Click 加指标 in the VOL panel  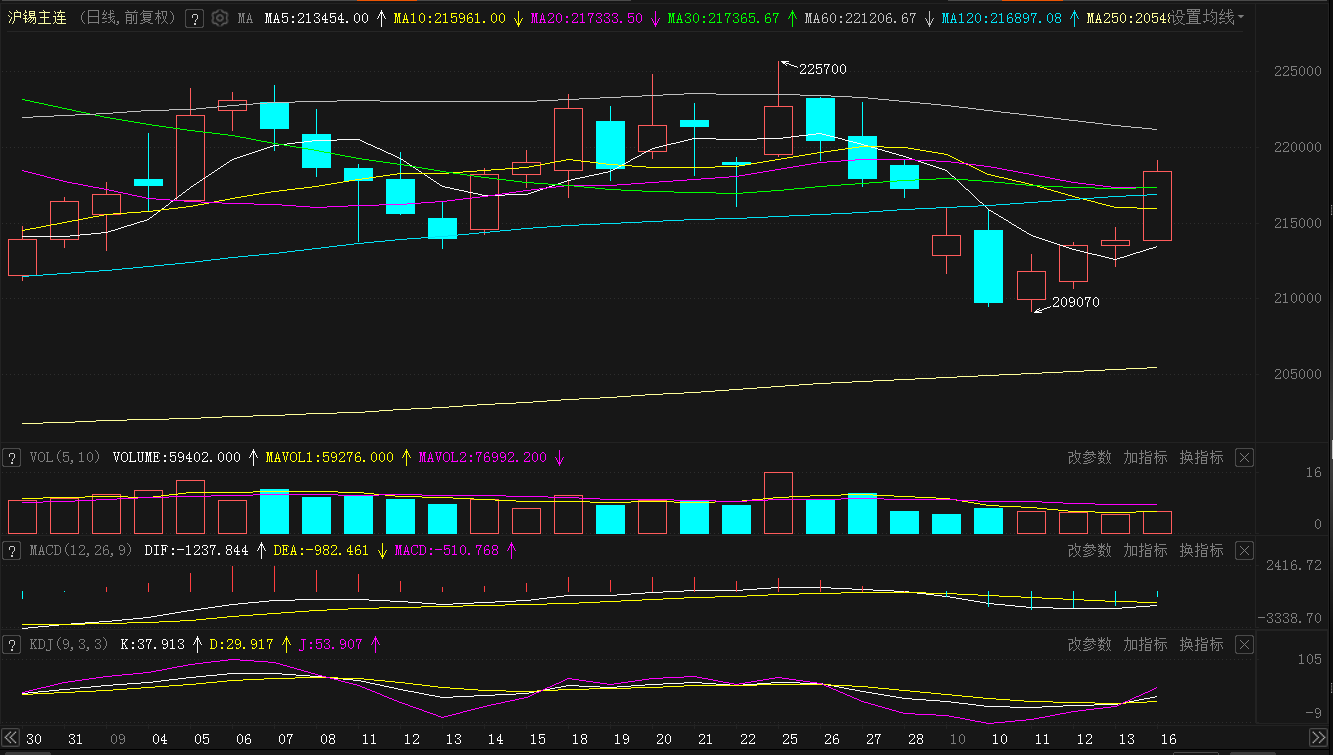tap(1145, 457)
